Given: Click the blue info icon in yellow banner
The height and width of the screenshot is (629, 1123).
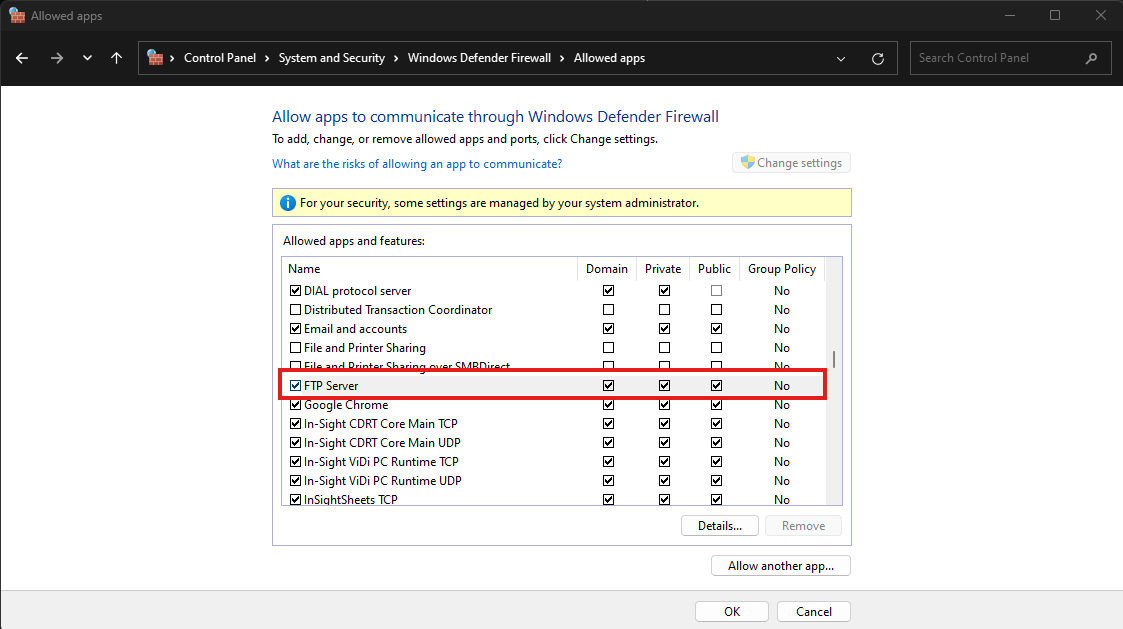Looking at the screenshot, I should tap(288, 203).
